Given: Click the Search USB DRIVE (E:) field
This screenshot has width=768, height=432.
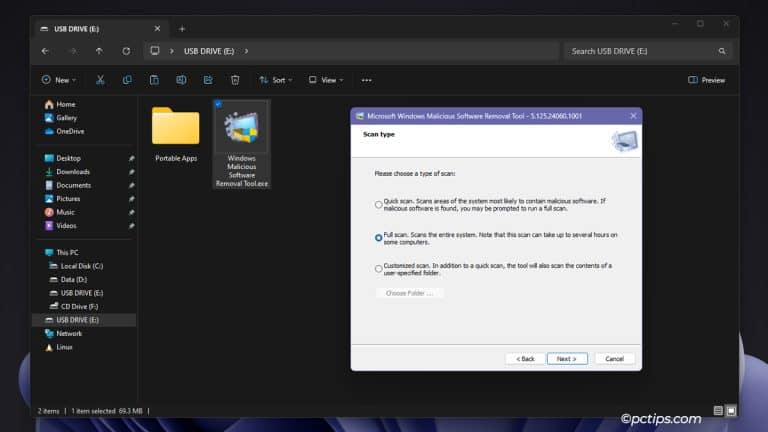Looking at the screenshot, I should [645, 51].
